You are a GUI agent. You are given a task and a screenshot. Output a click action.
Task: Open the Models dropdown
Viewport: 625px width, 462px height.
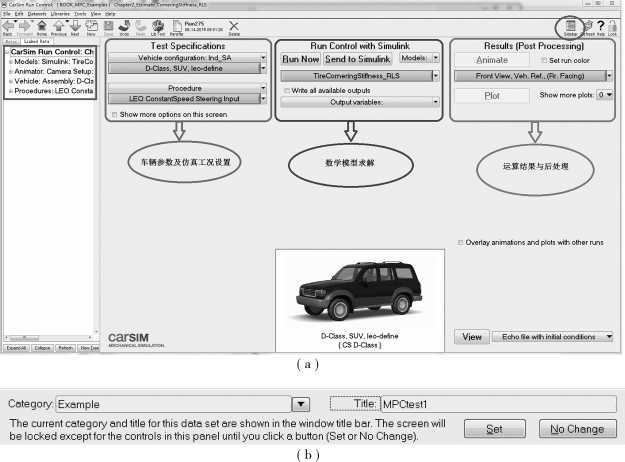tap(436, 58)
